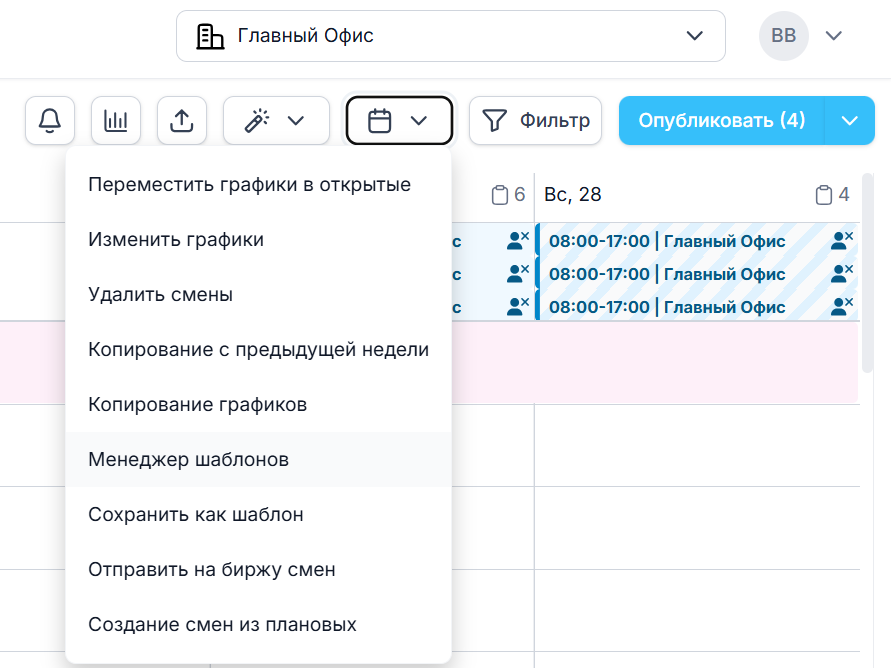Open the Фильтр filter button

pyautogui.click(x=535, y=121)
